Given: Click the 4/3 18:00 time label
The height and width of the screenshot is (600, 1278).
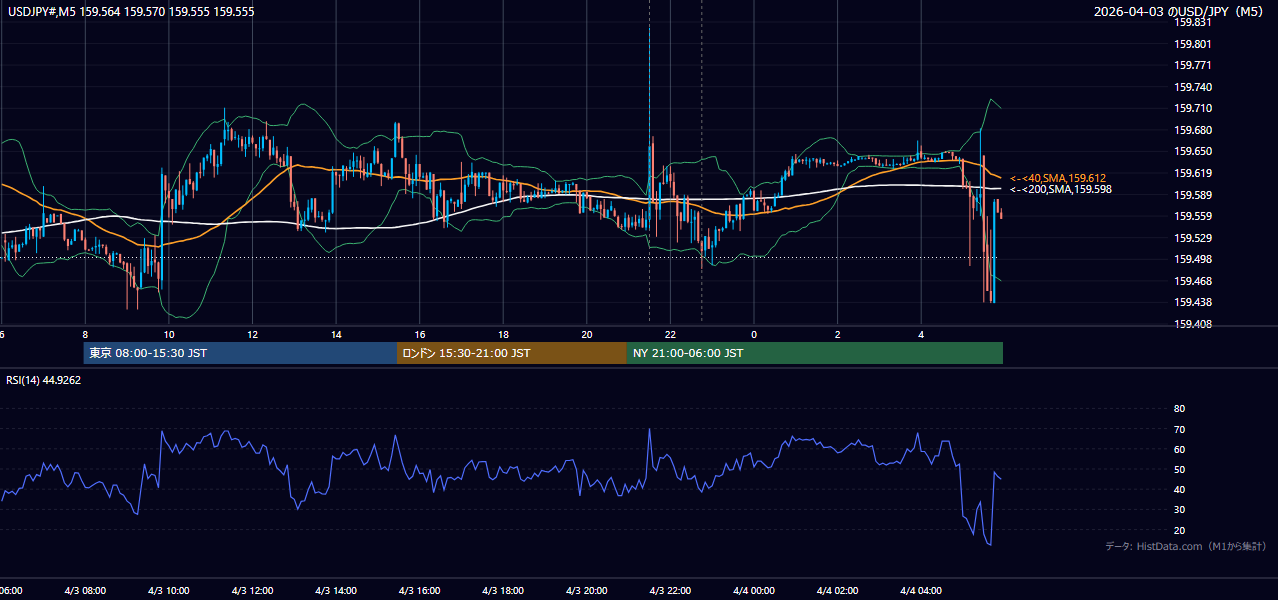Looking at the screenshot, I should 504,591.
